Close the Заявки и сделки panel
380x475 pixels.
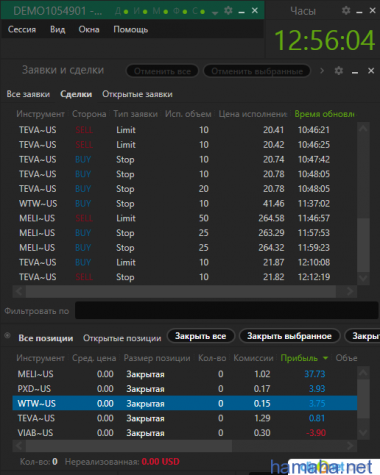coord(371,71)
